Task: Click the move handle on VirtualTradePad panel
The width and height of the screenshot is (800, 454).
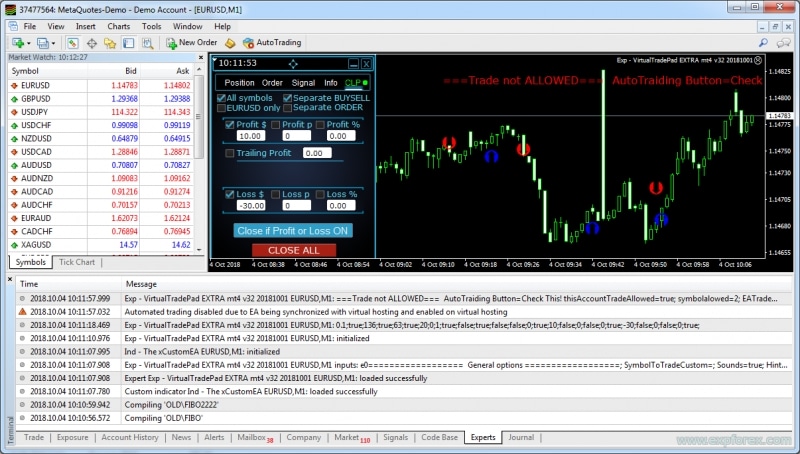Action: pos(293,63)
